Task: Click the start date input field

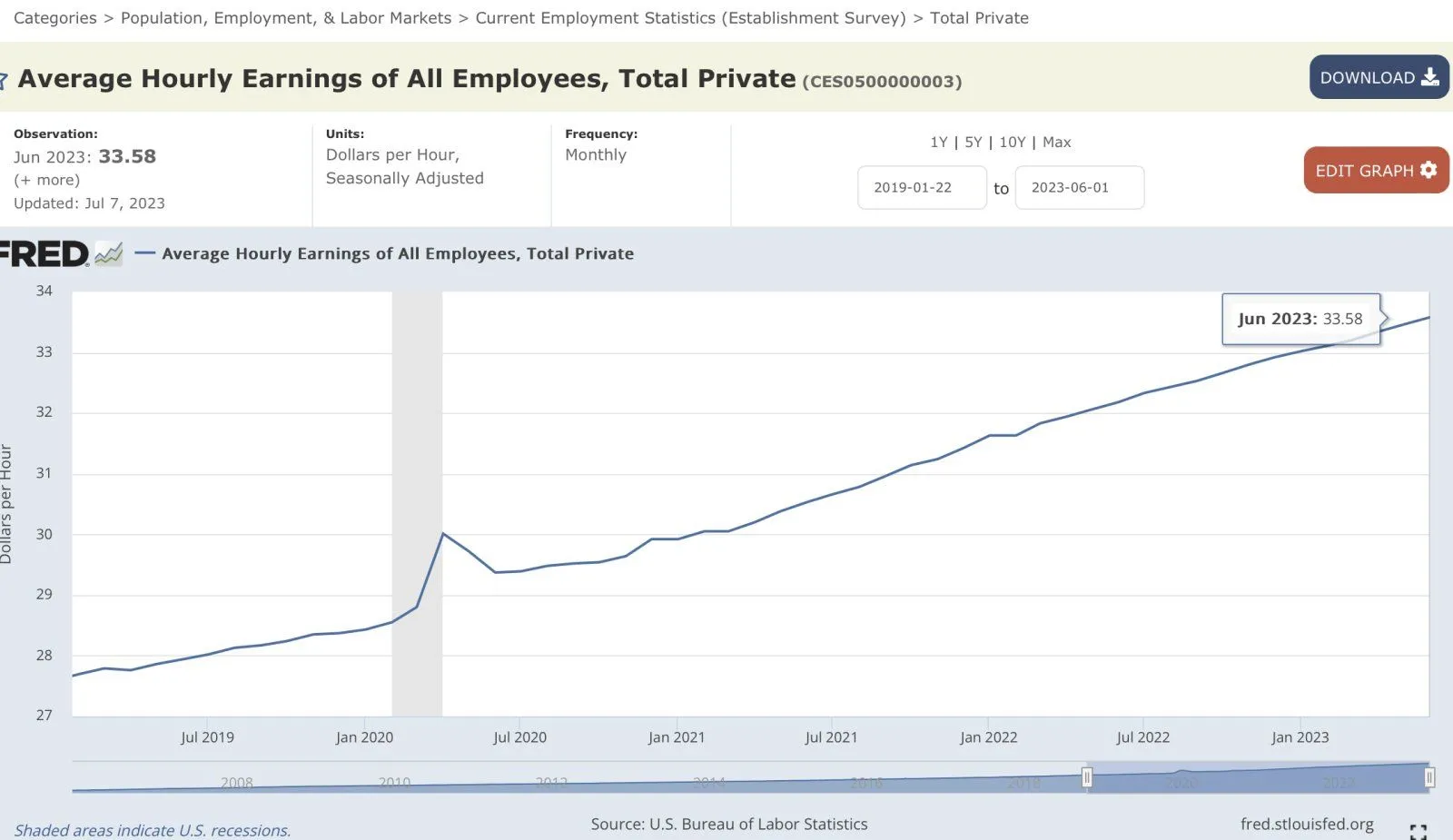Action: 921,188
